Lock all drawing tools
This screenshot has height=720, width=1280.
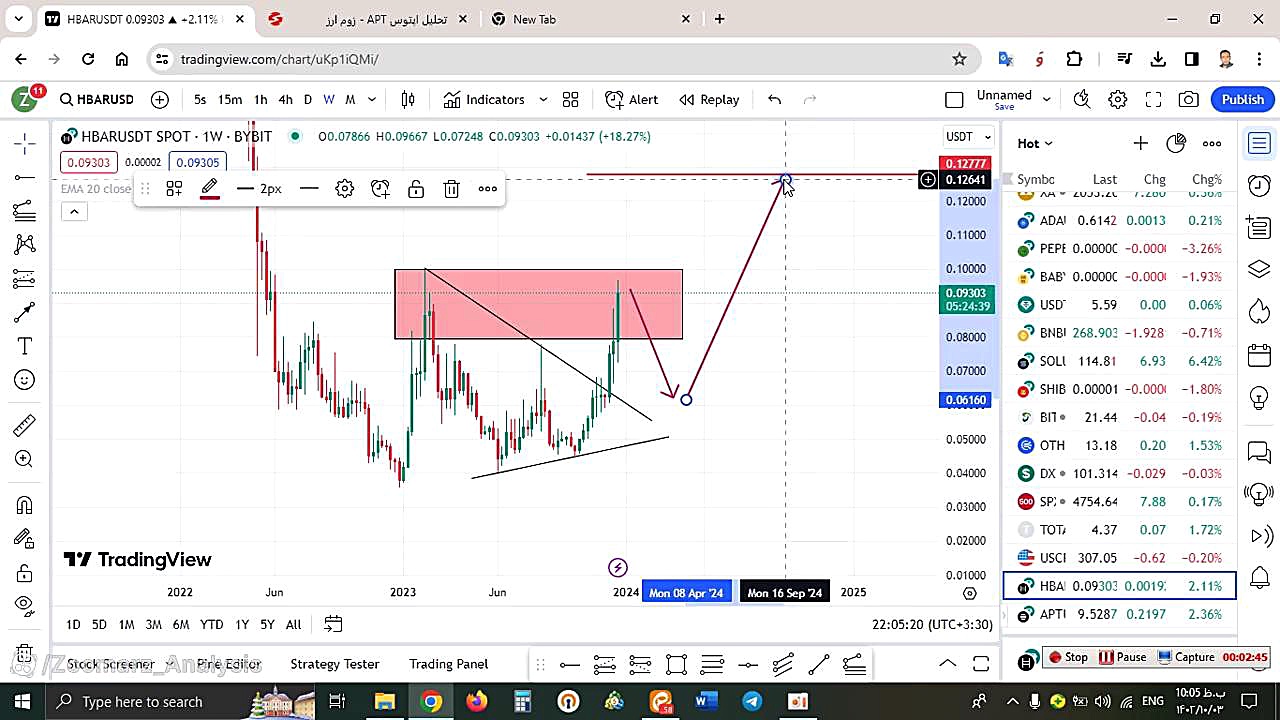[x=24, y=573]
